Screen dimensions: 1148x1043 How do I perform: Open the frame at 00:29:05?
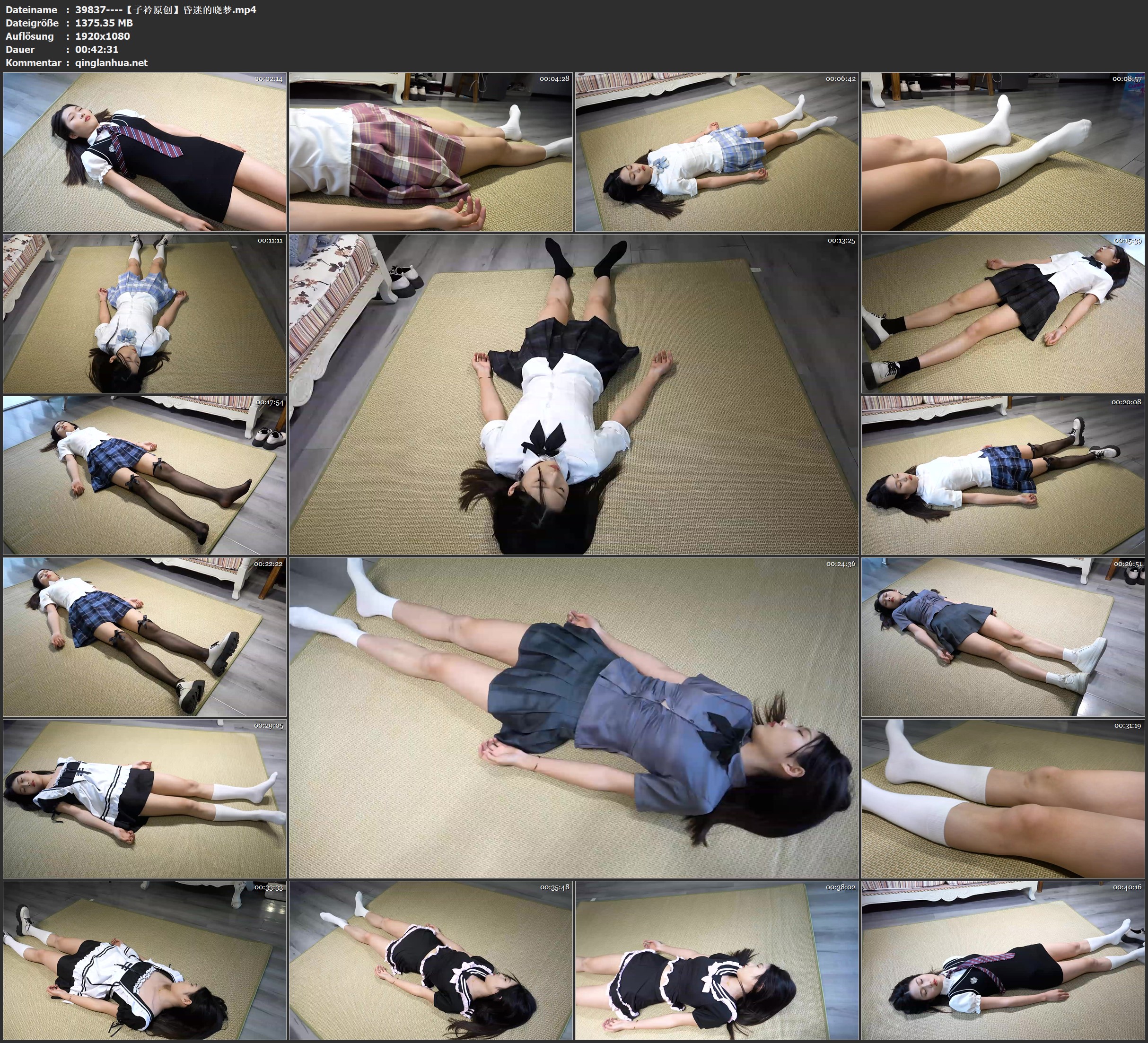tap(145, 798)
